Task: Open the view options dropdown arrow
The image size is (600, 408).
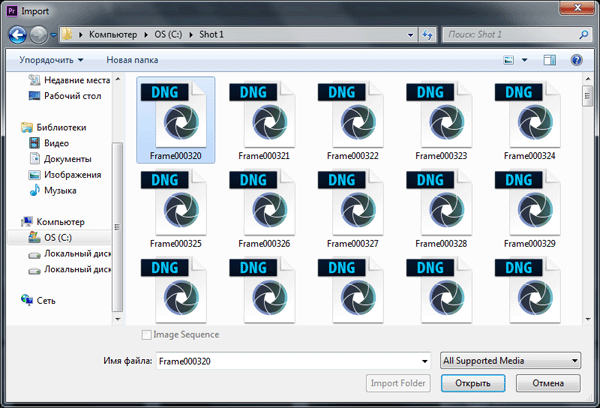Action: point(525,60)
